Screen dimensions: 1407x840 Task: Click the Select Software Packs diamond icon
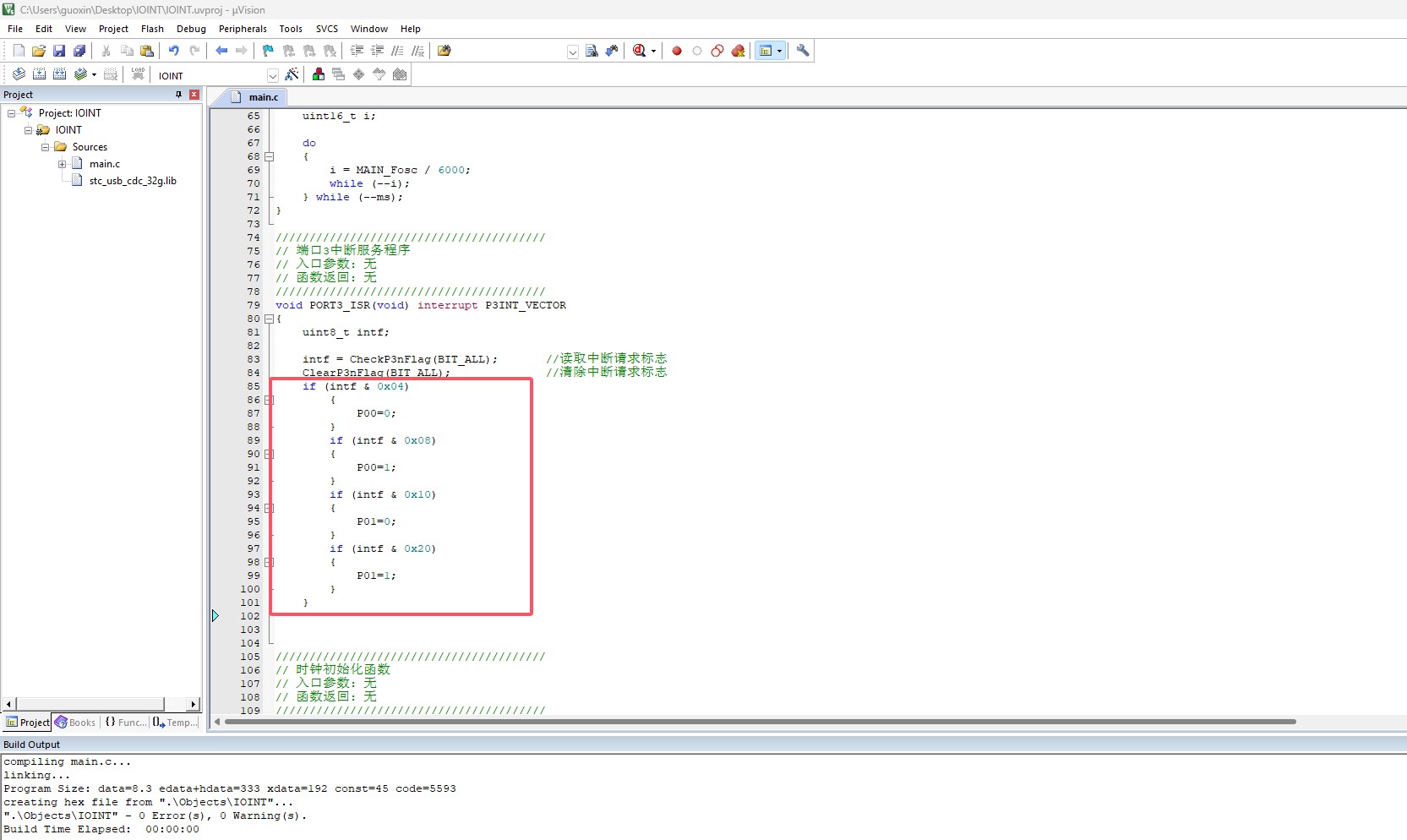click(379, 74)
